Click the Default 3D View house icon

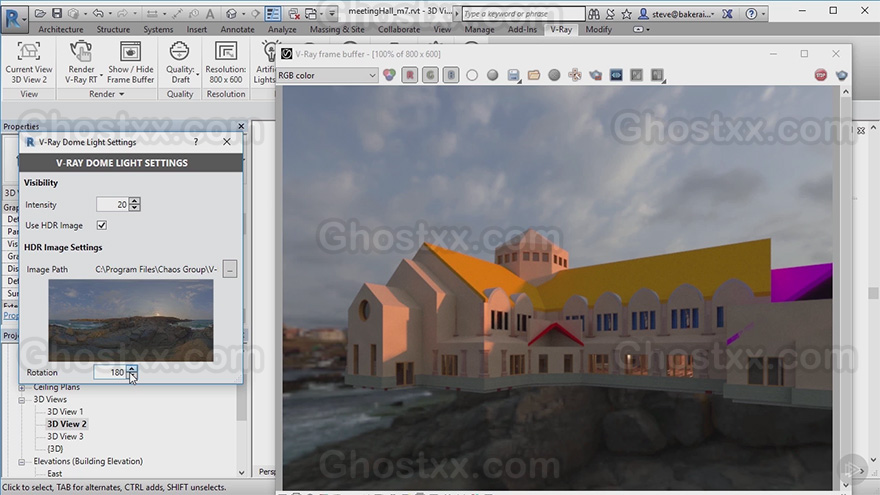point(231,13)
